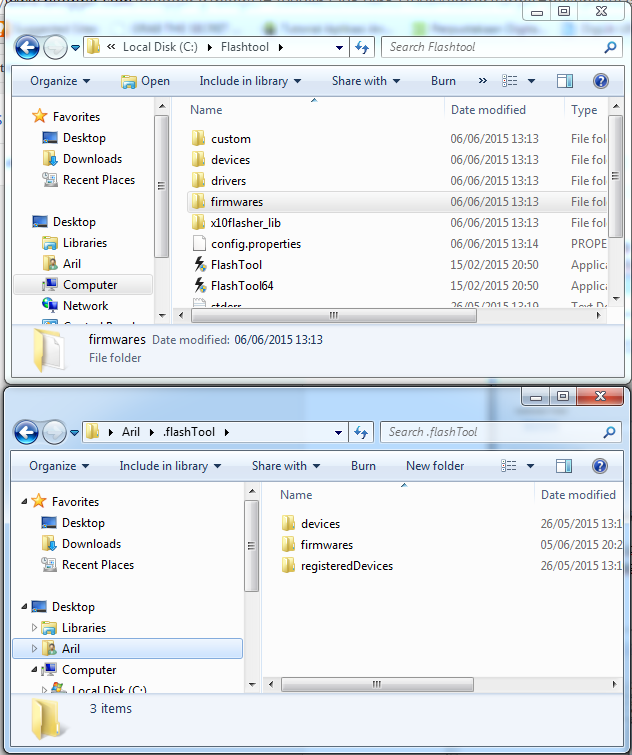The height and width of the screenshot is (755, 632).
Task: Collapse Favorites tree in .flashTool window
Action: click(24, 501)
